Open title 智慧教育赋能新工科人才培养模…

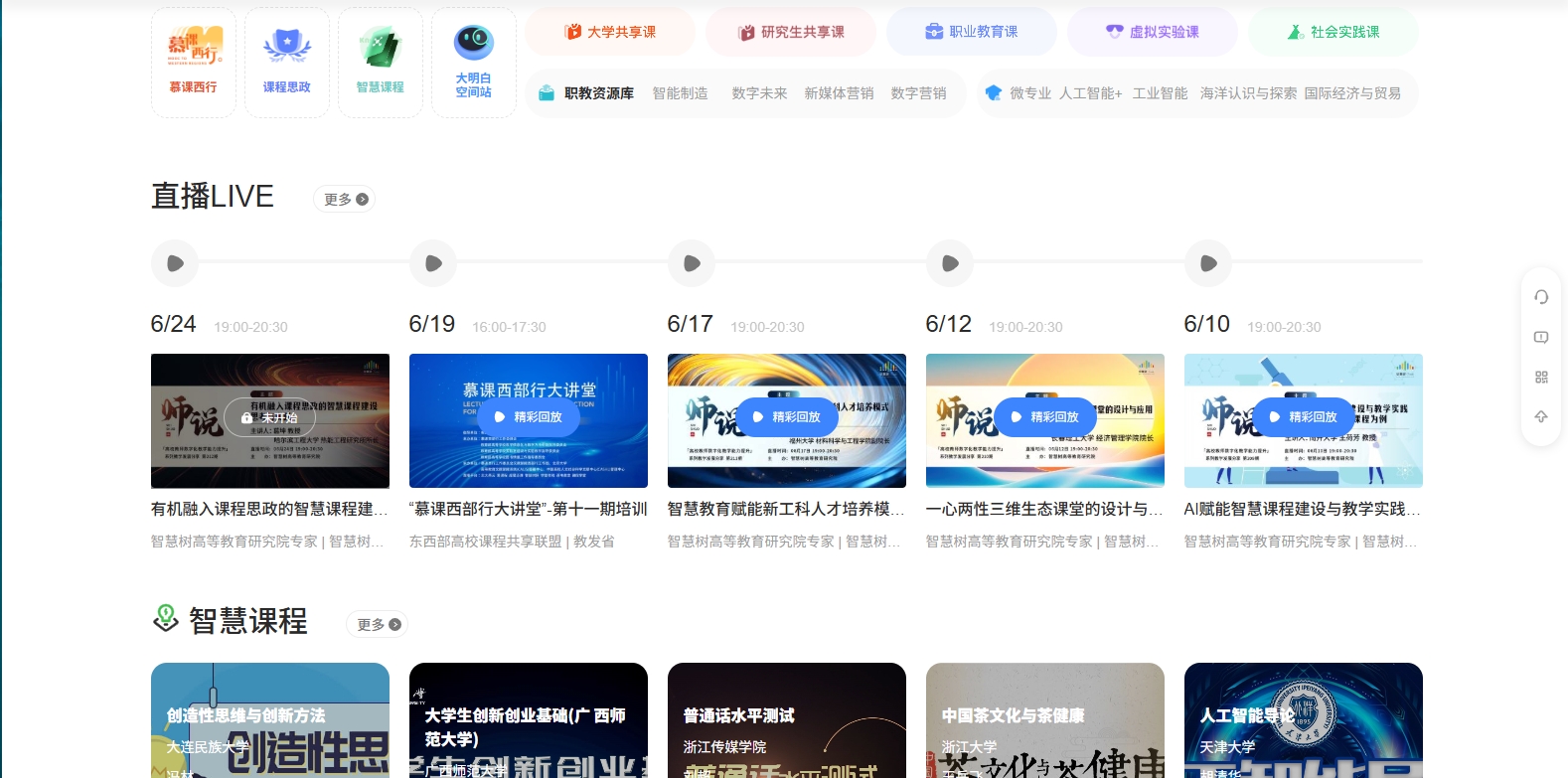(x=786, y=509)
